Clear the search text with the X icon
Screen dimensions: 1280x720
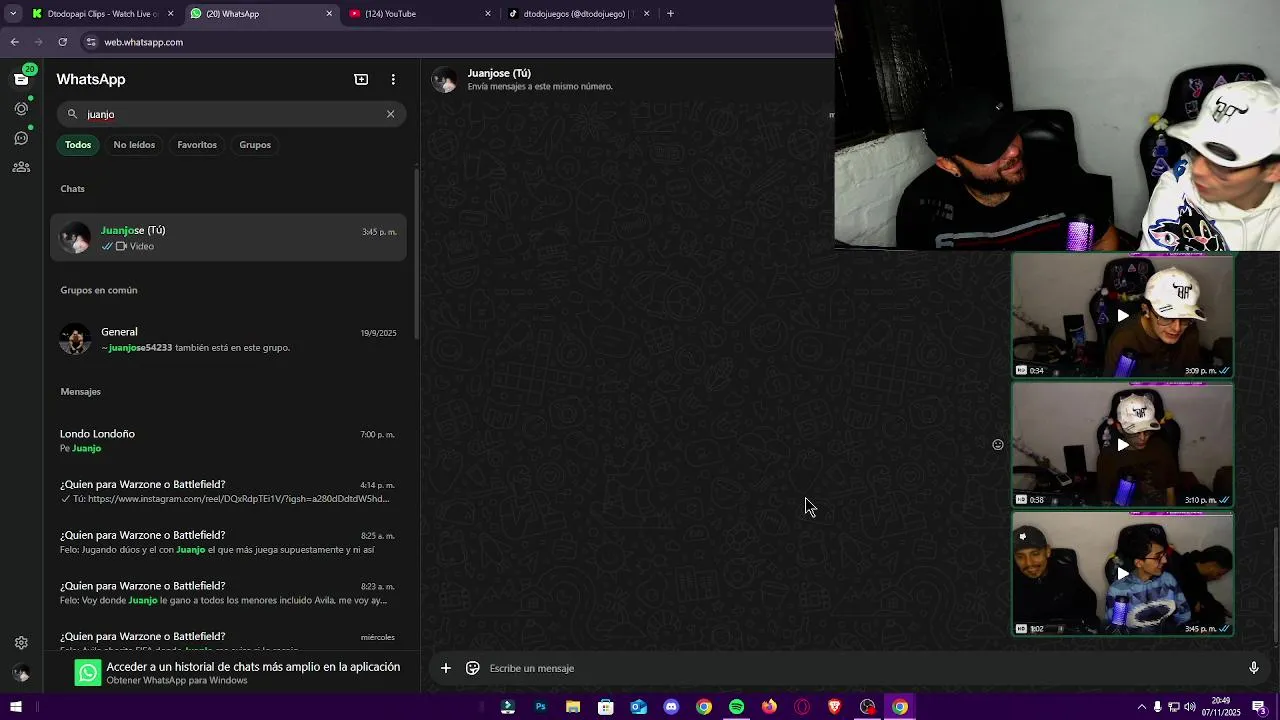(390, 114)
